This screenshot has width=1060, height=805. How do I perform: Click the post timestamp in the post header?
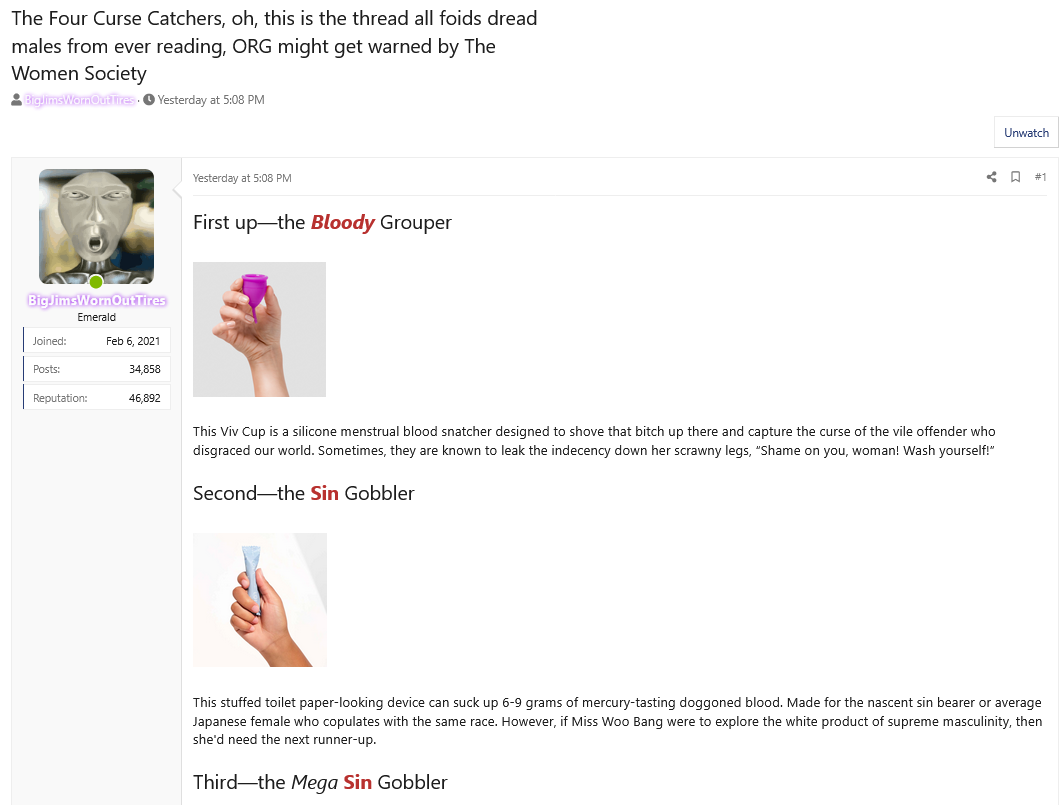point(242,178)
